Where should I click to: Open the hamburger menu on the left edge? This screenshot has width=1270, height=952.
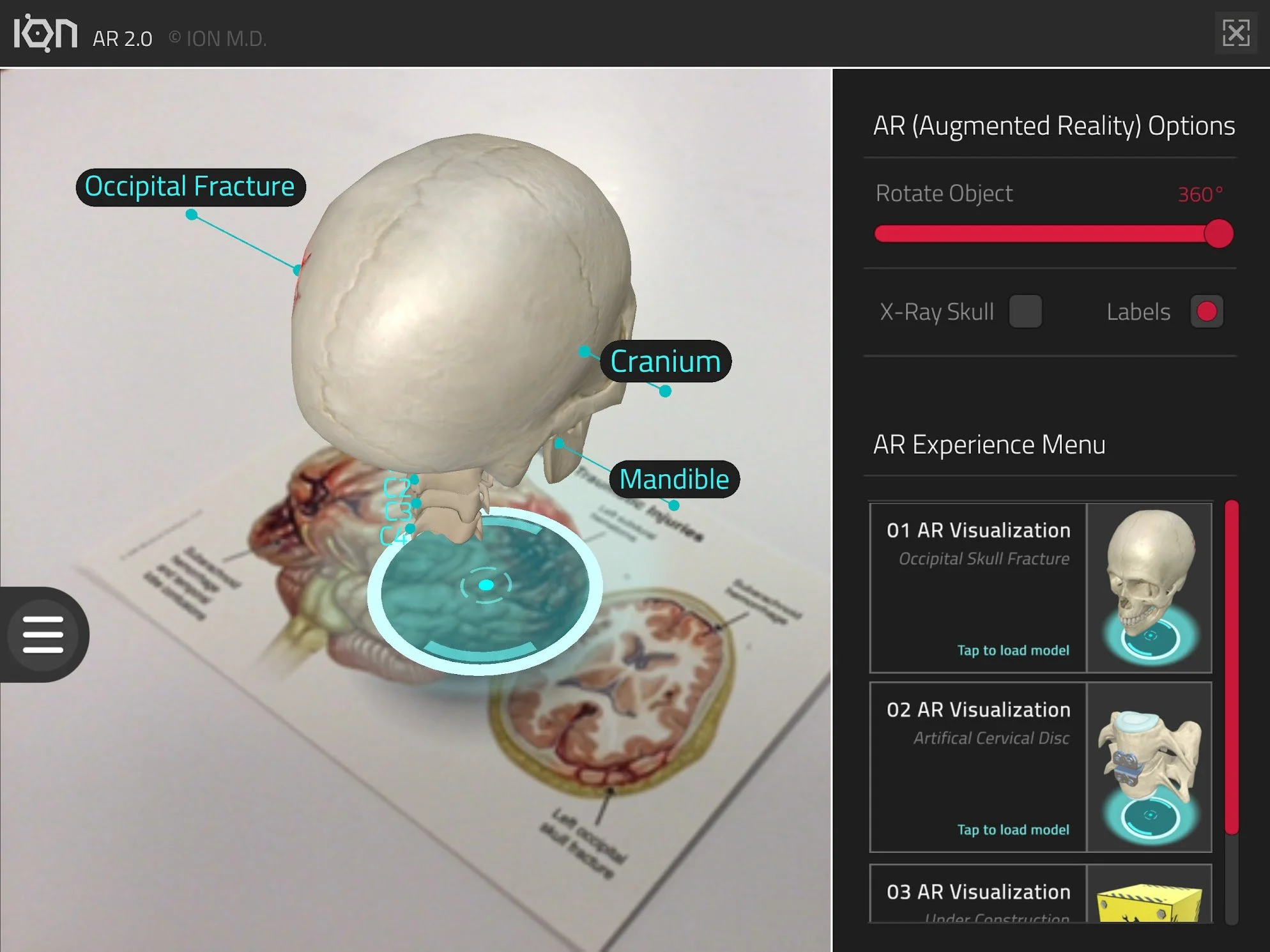click(43, 634)
